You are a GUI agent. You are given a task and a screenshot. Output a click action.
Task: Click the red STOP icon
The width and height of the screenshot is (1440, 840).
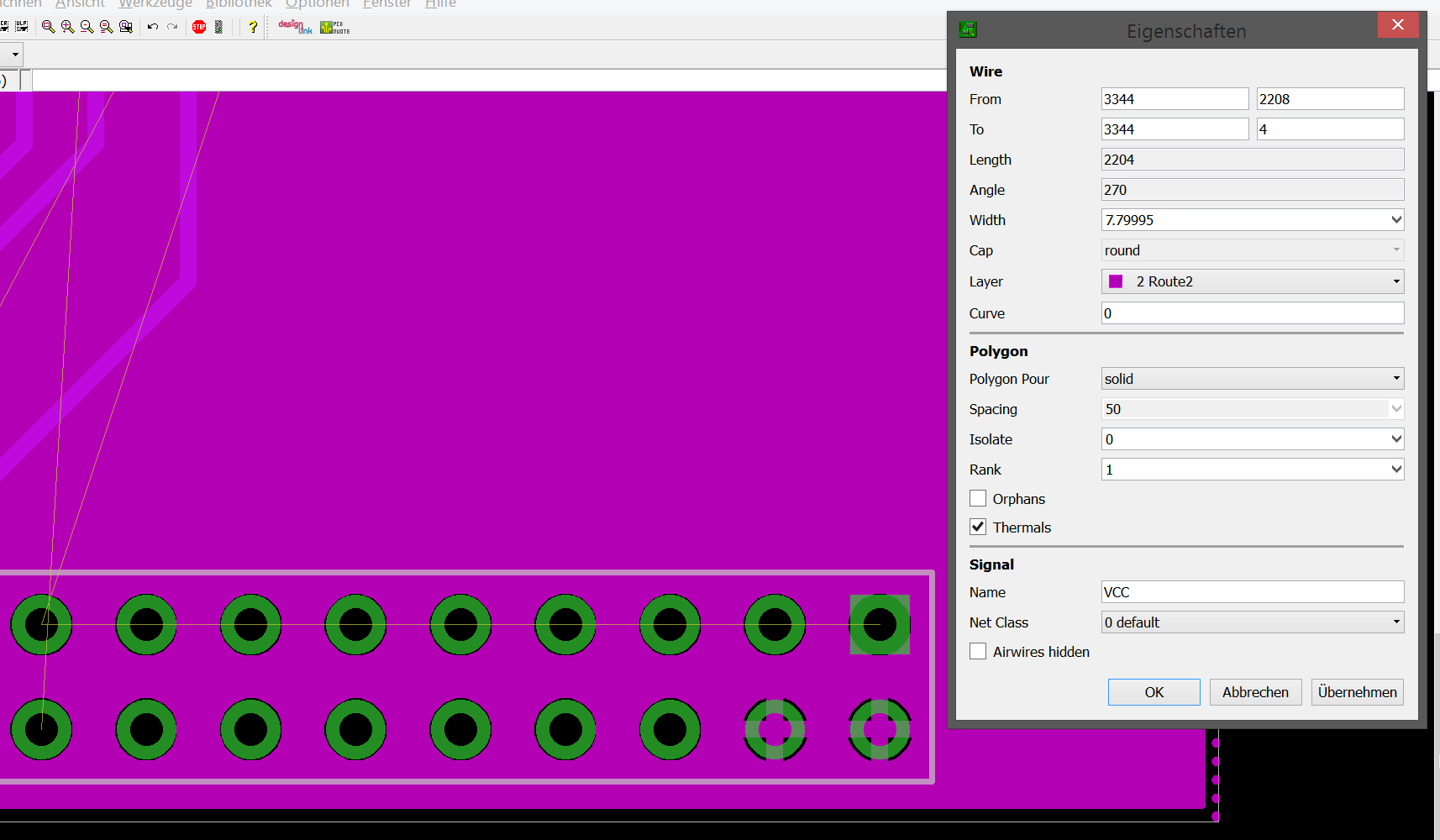(x=199, y=27)
